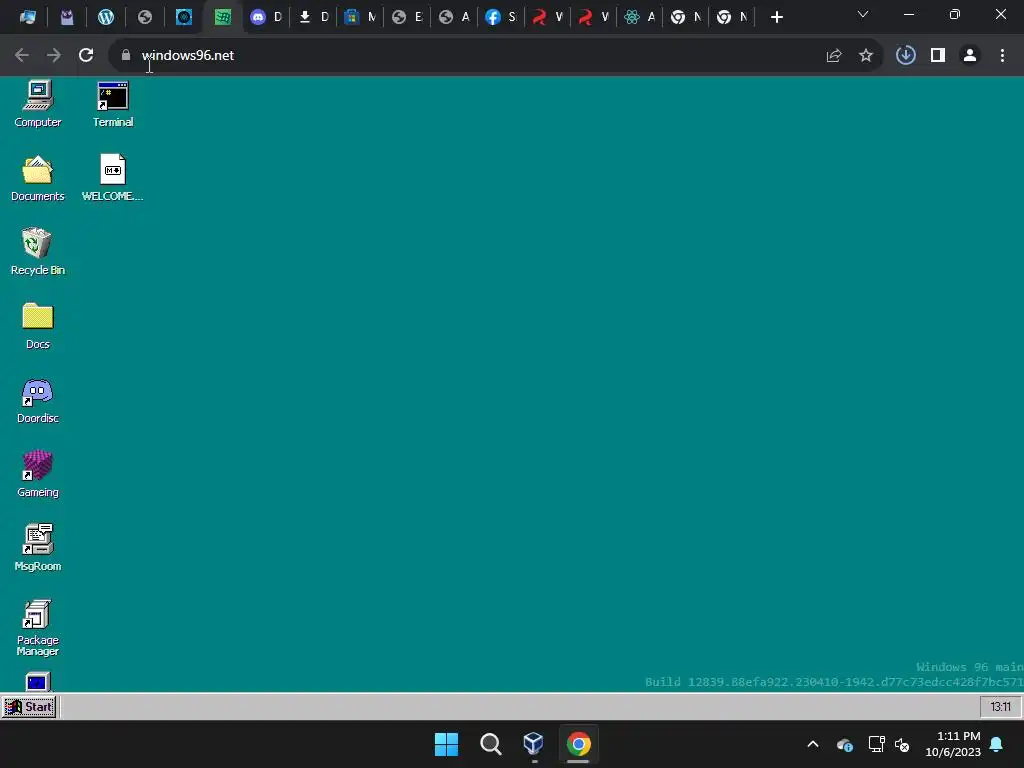Viewport: 1024px width, 768px height.
Task: Switch to the Facebook tab
Action: (x=502, y=18)
